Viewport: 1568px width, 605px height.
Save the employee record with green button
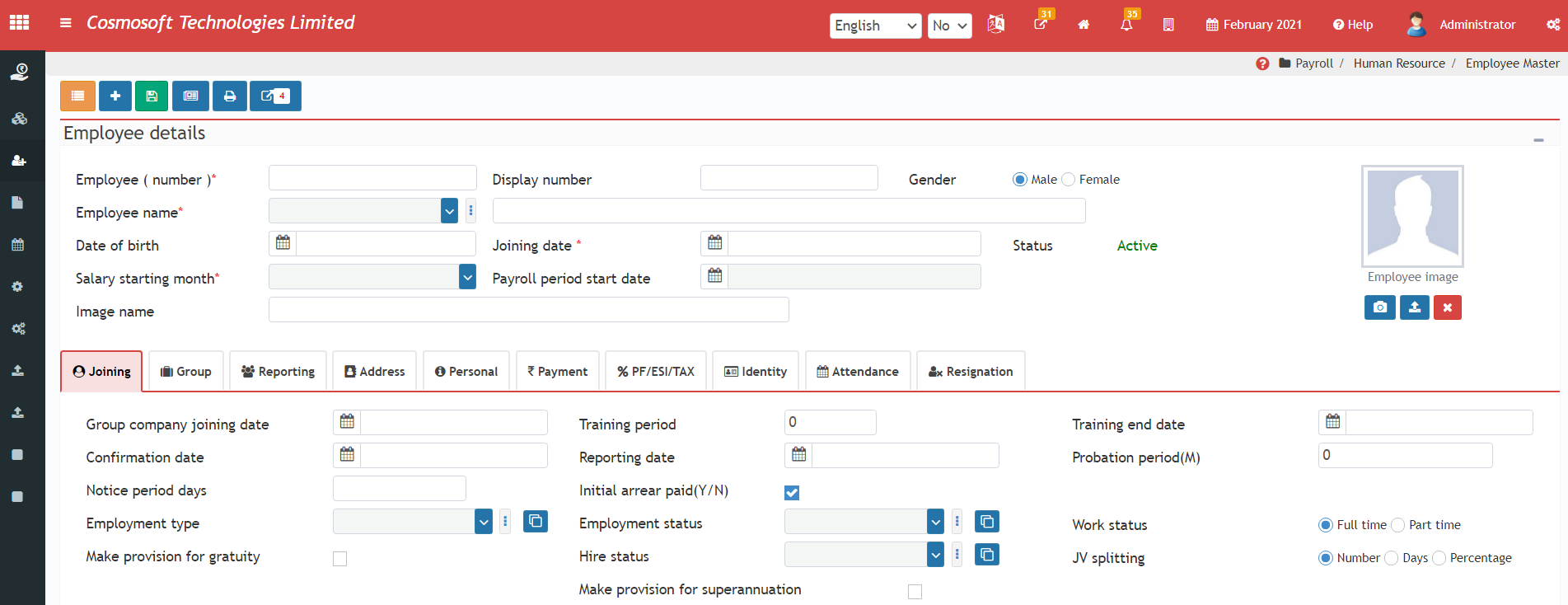pos(152,96)
